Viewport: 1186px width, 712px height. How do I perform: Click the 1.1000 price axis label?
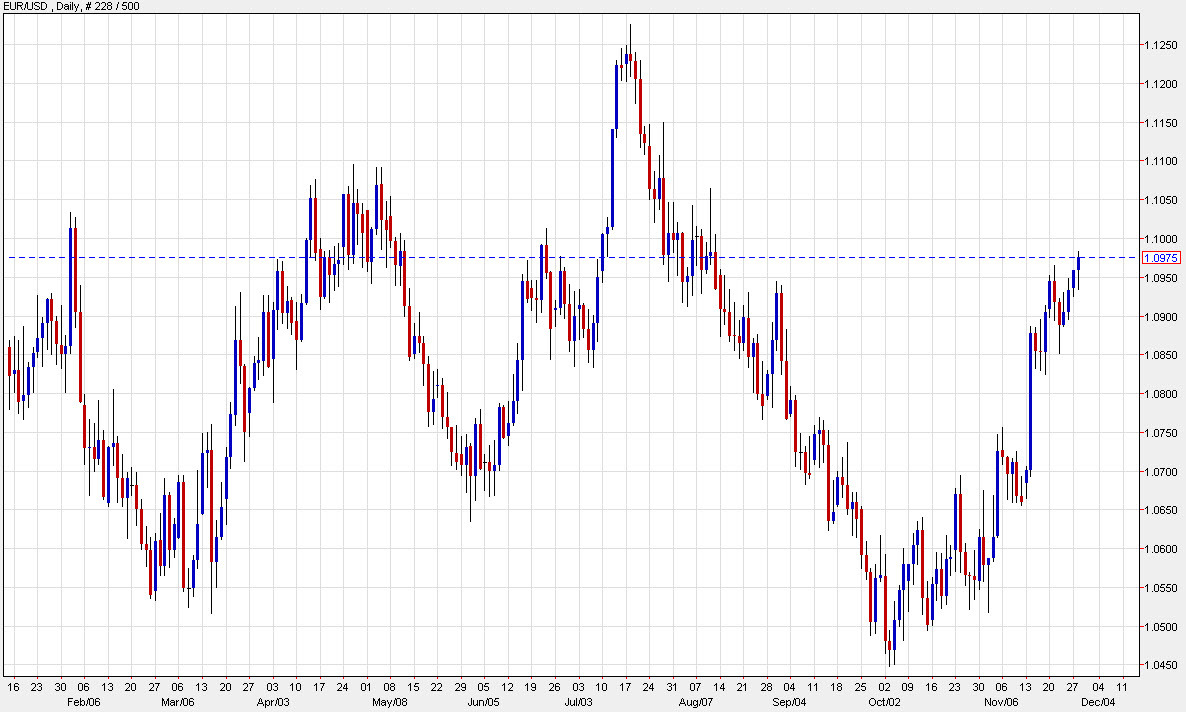point(1159,238)
